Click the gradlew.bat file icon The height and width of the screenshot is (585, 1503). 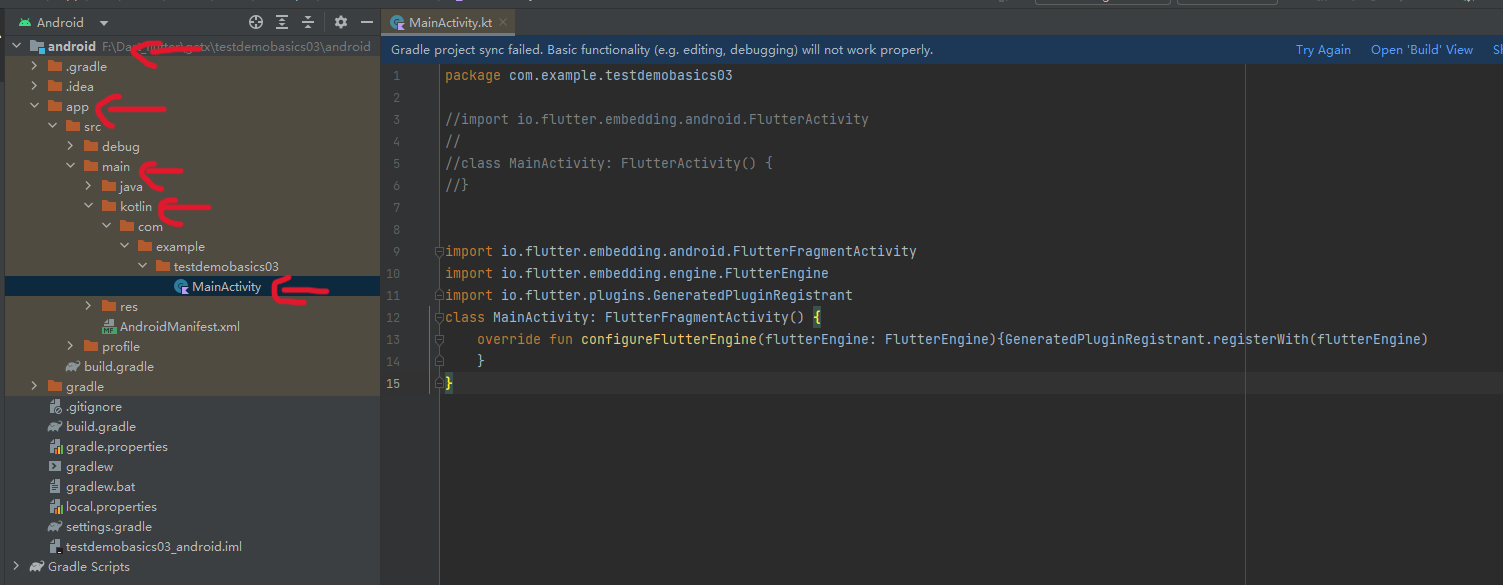pos(56,486)
